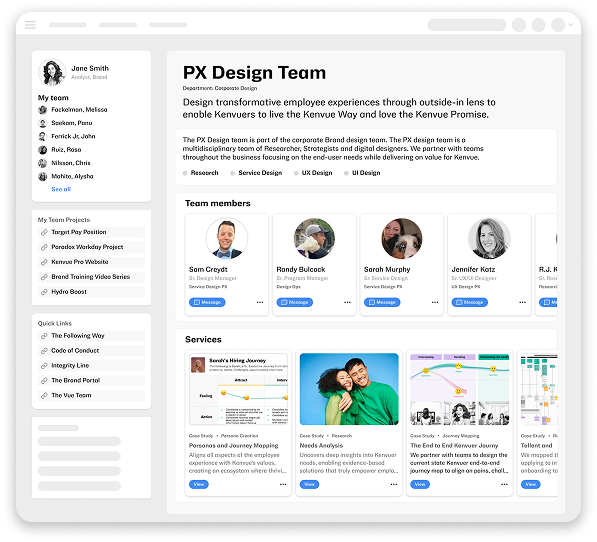Click the top bar search field placeholder
This screenshot has height=542, width=597.
point(466,25)
